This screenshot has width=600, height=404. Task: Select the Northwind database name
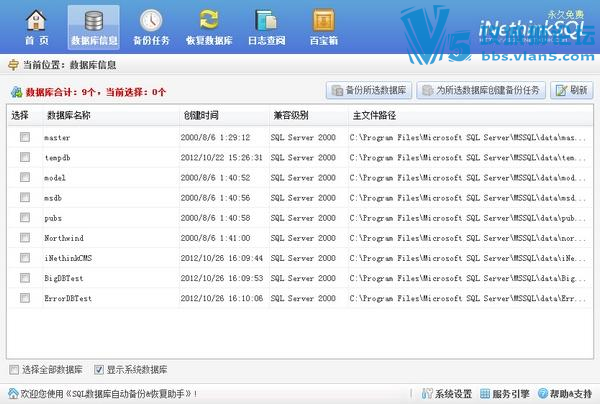tap(64, 238)
